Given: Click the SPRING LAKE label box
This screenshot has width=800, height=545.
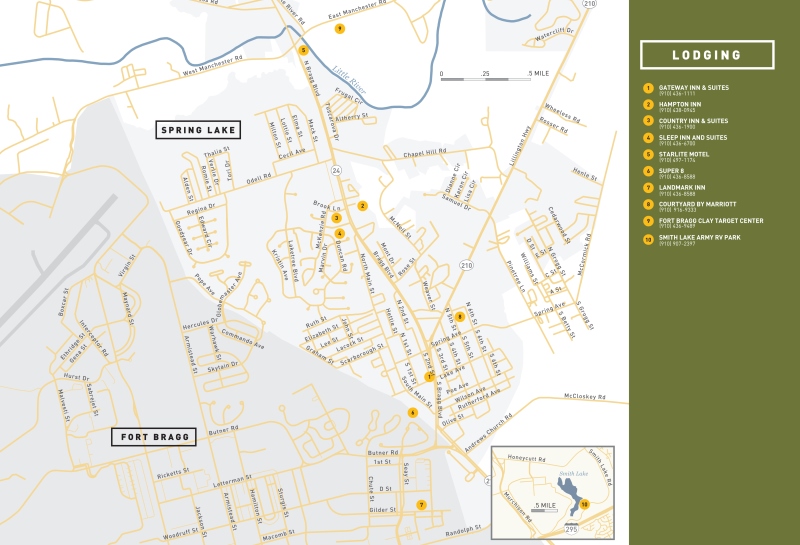Looking at the screenshot, I should click(198, 130).
